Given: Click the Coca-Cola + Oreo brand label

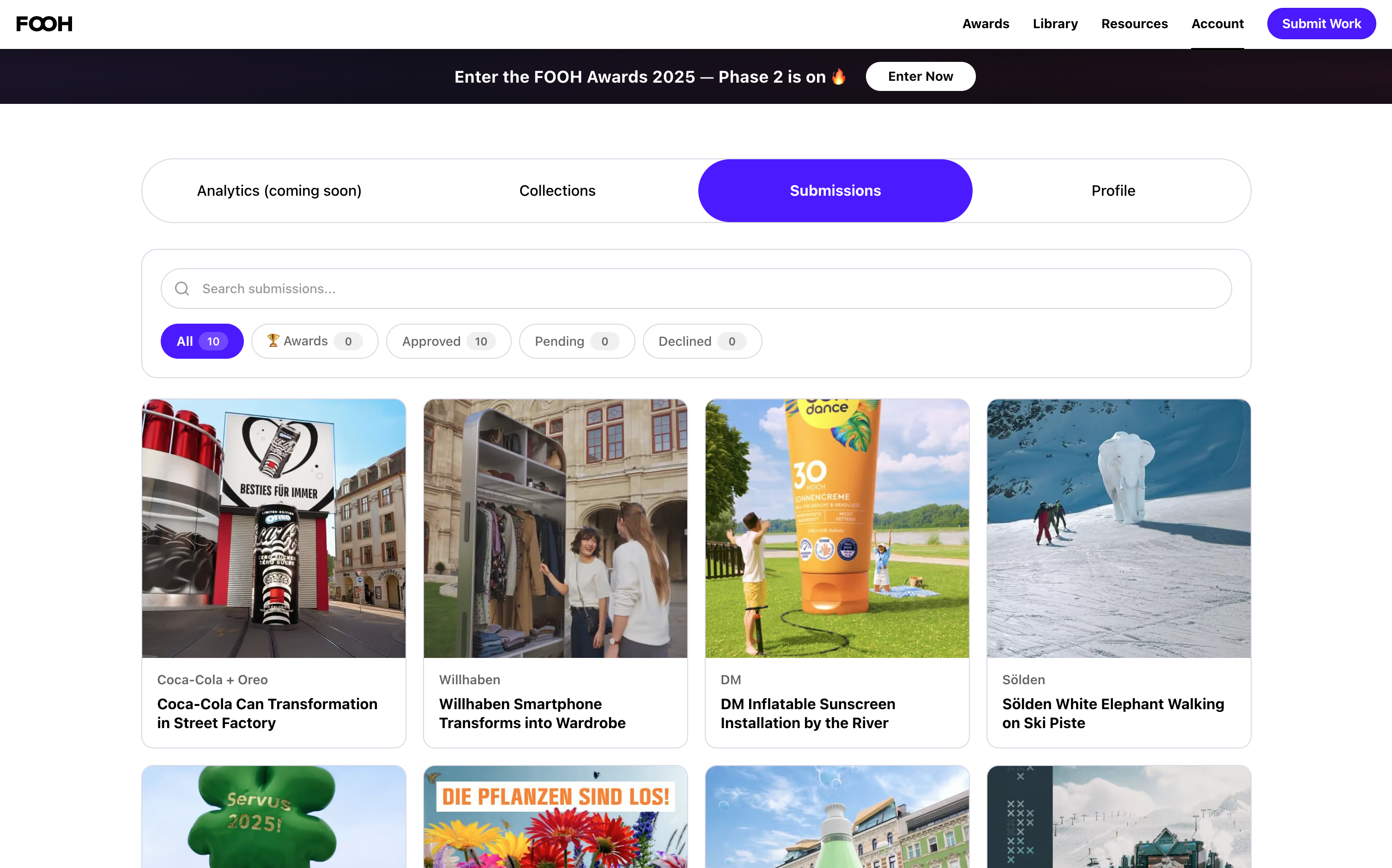Looking at the screenshot, I should pos(212,680).
